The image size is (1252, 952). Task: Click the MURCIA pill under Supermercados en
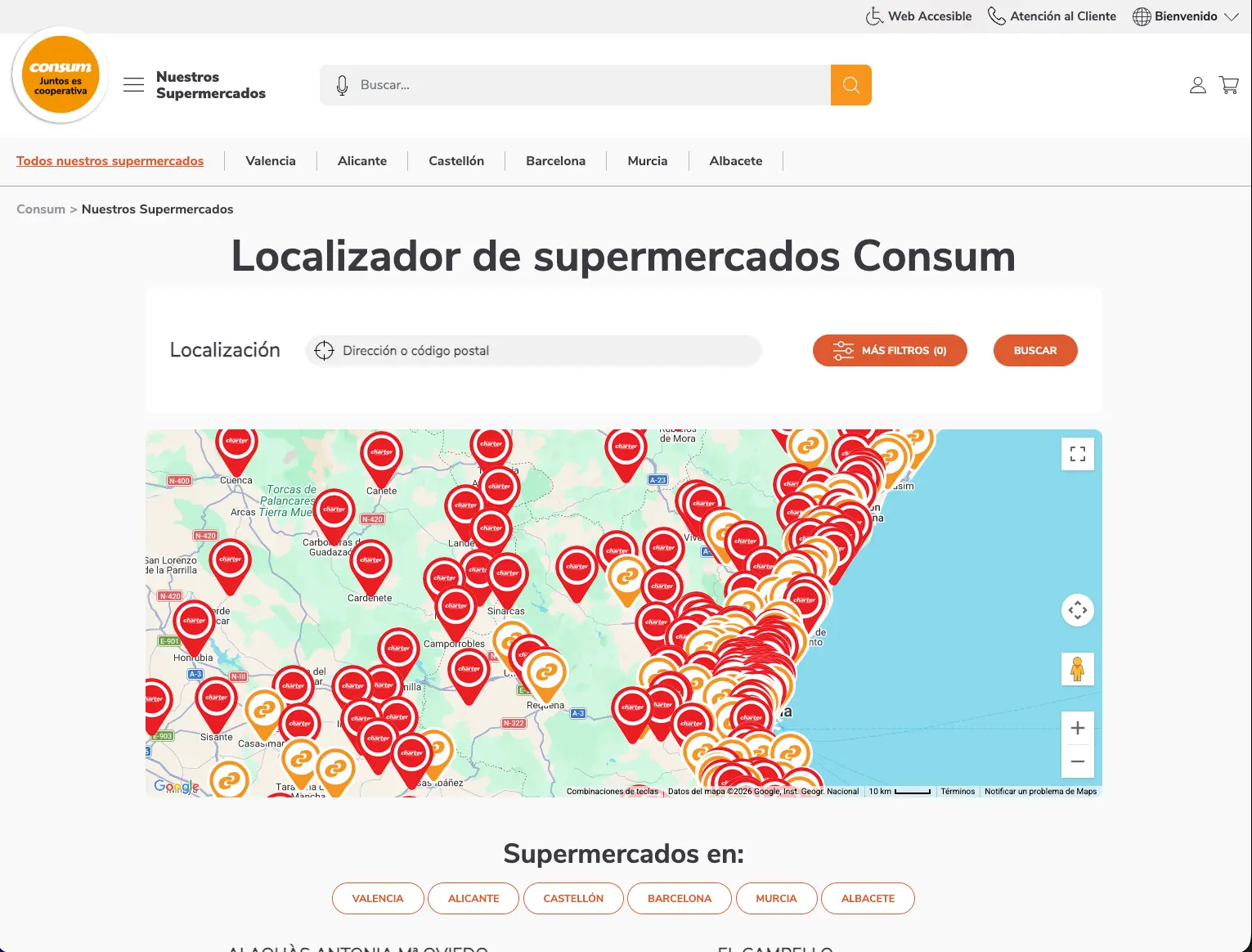(x=776, y=898)
